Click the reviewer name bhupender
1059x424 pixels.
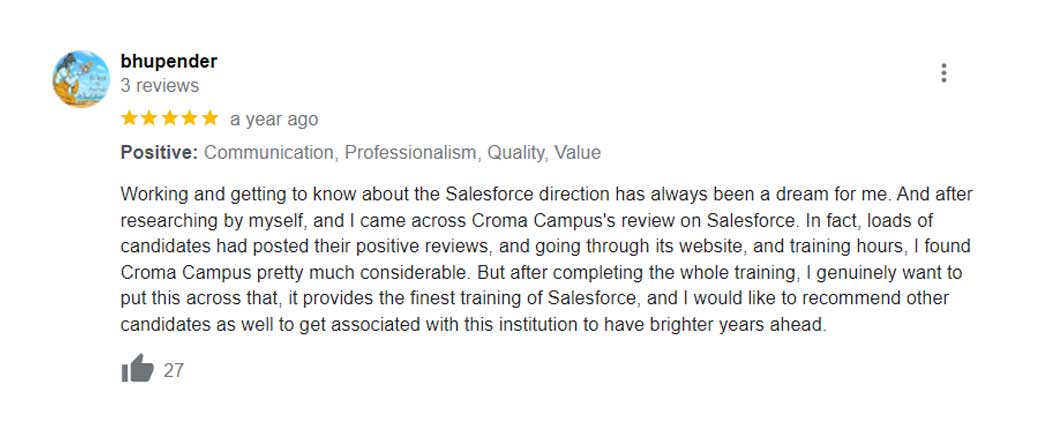168,61
